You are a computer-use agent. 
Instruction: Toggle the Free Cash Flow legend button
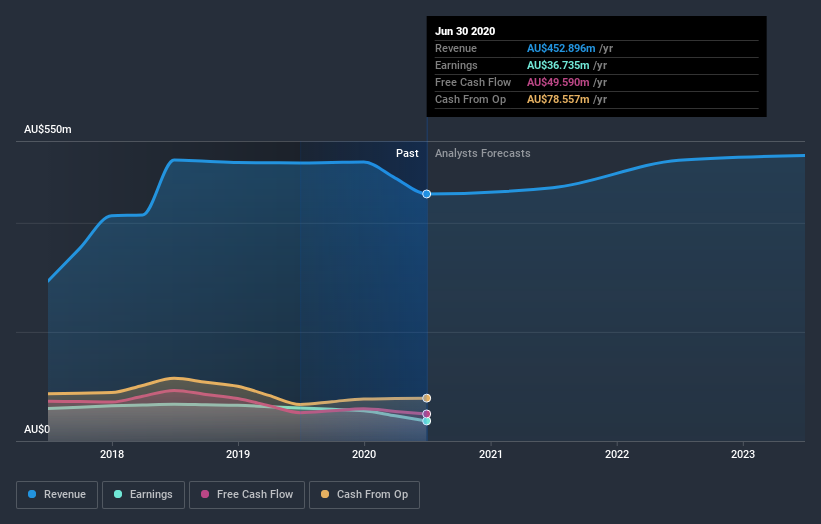tap(247, 495)
